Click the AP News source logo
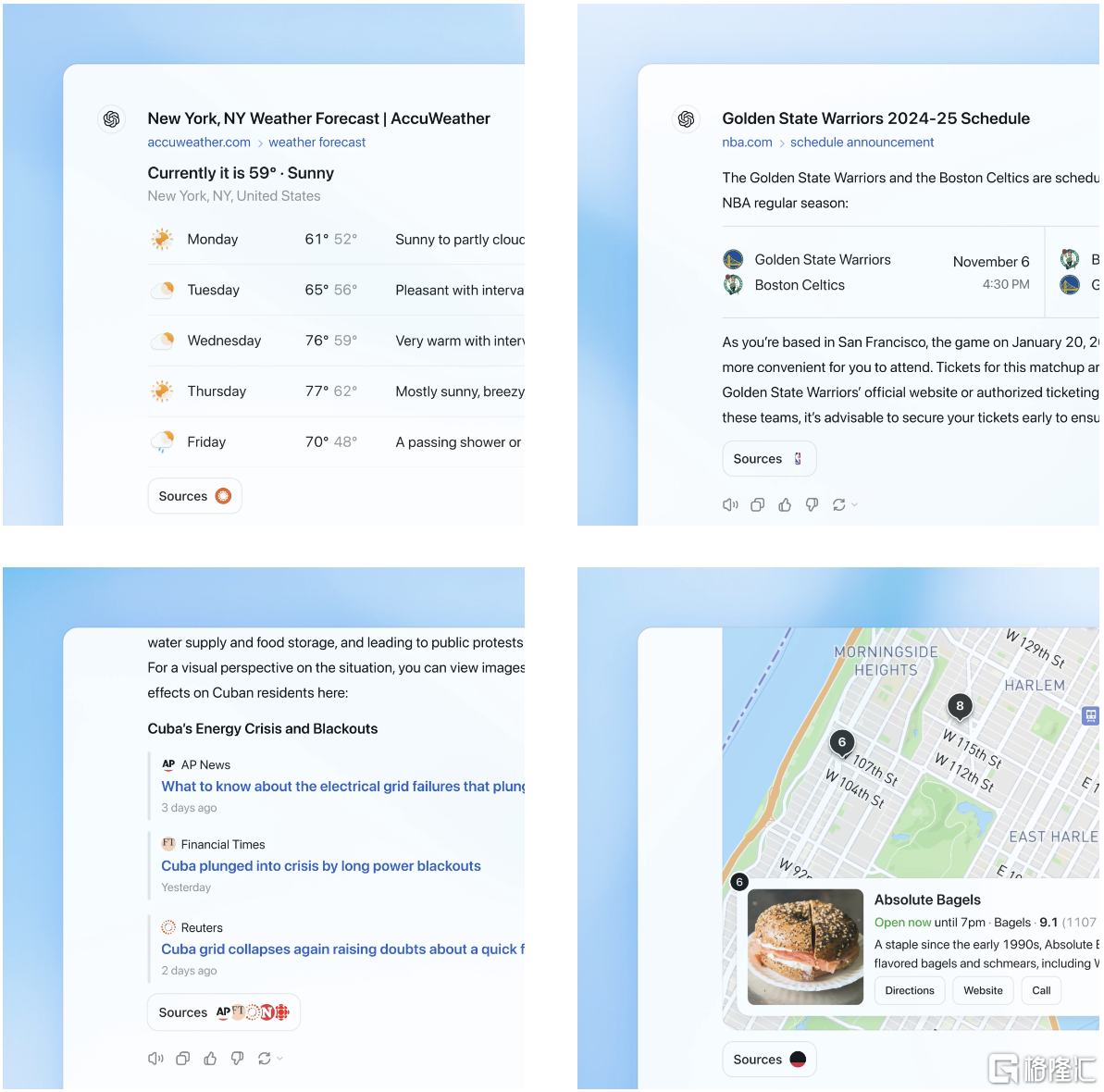This screenshot has height=1092, width=1104. click(x=168, y=764)
